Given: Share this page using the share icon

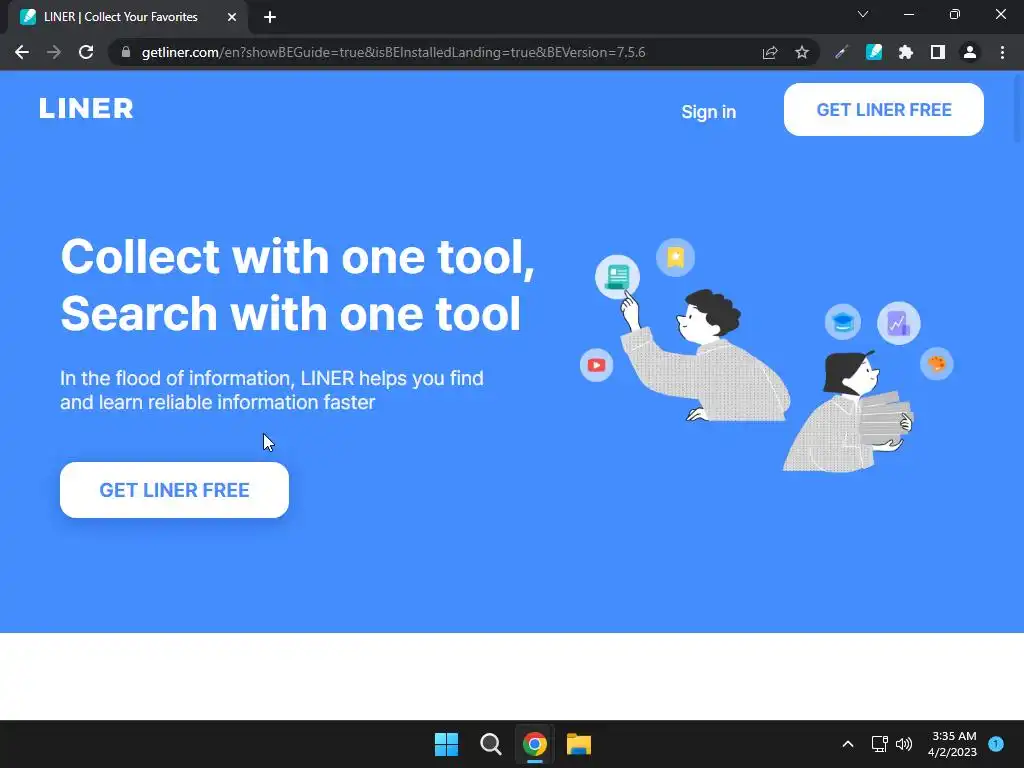Looking at the screenshot, I should tap(770, 52).
